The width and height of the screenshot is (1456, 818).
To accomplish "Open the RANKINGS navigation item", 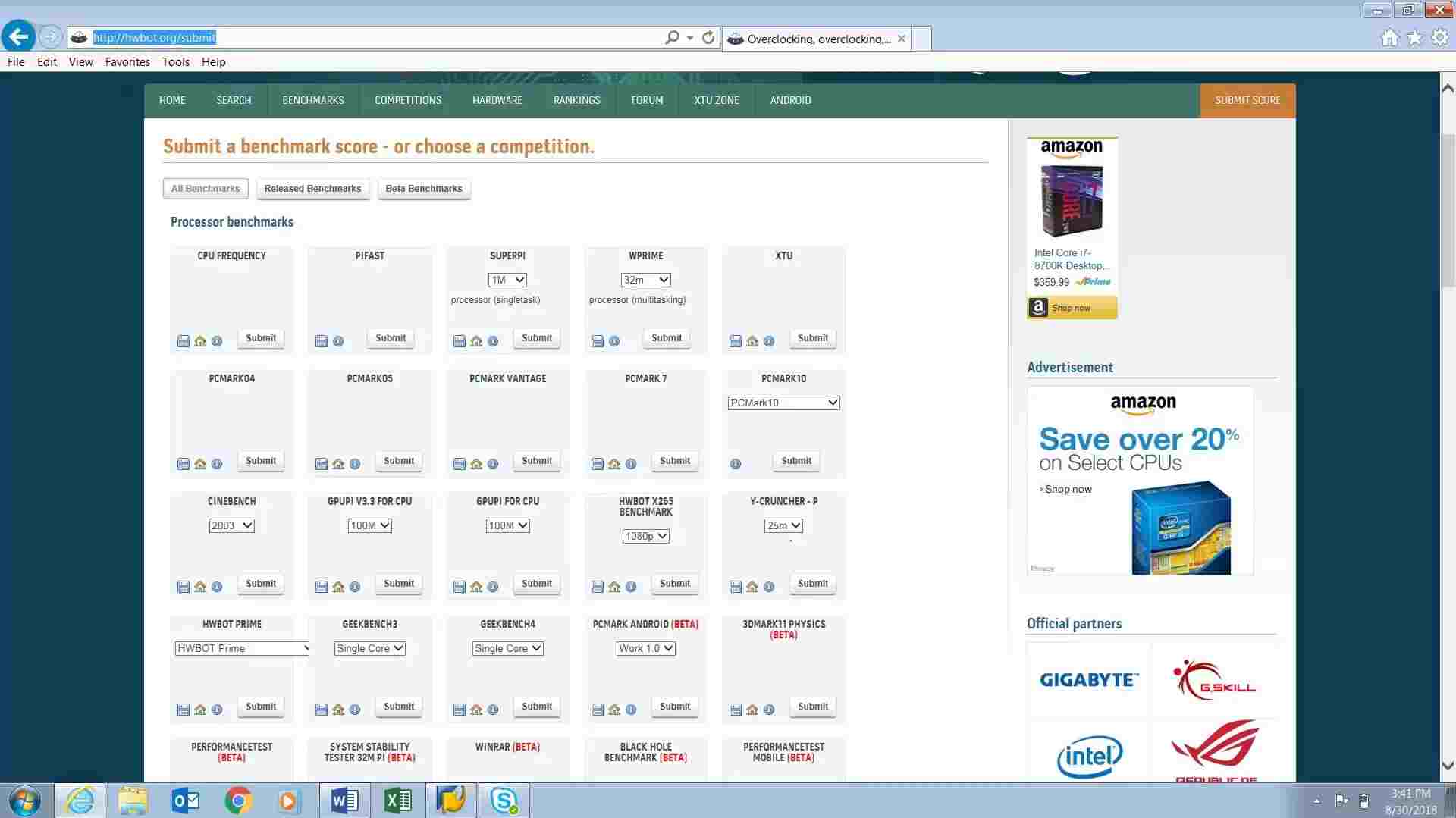I will 577,100.
